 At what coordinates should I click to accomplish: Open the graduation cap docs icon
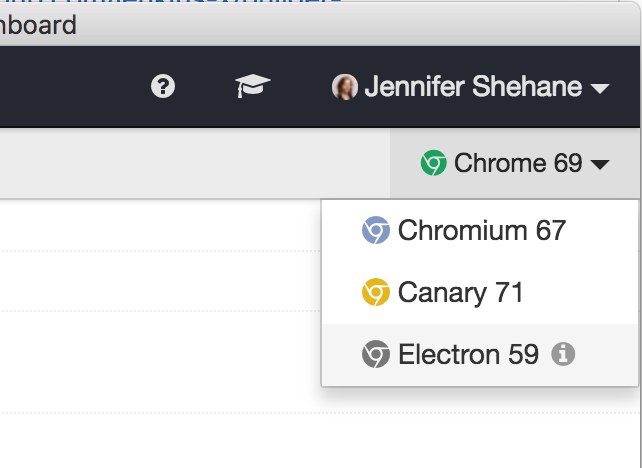tap(253, 87)
